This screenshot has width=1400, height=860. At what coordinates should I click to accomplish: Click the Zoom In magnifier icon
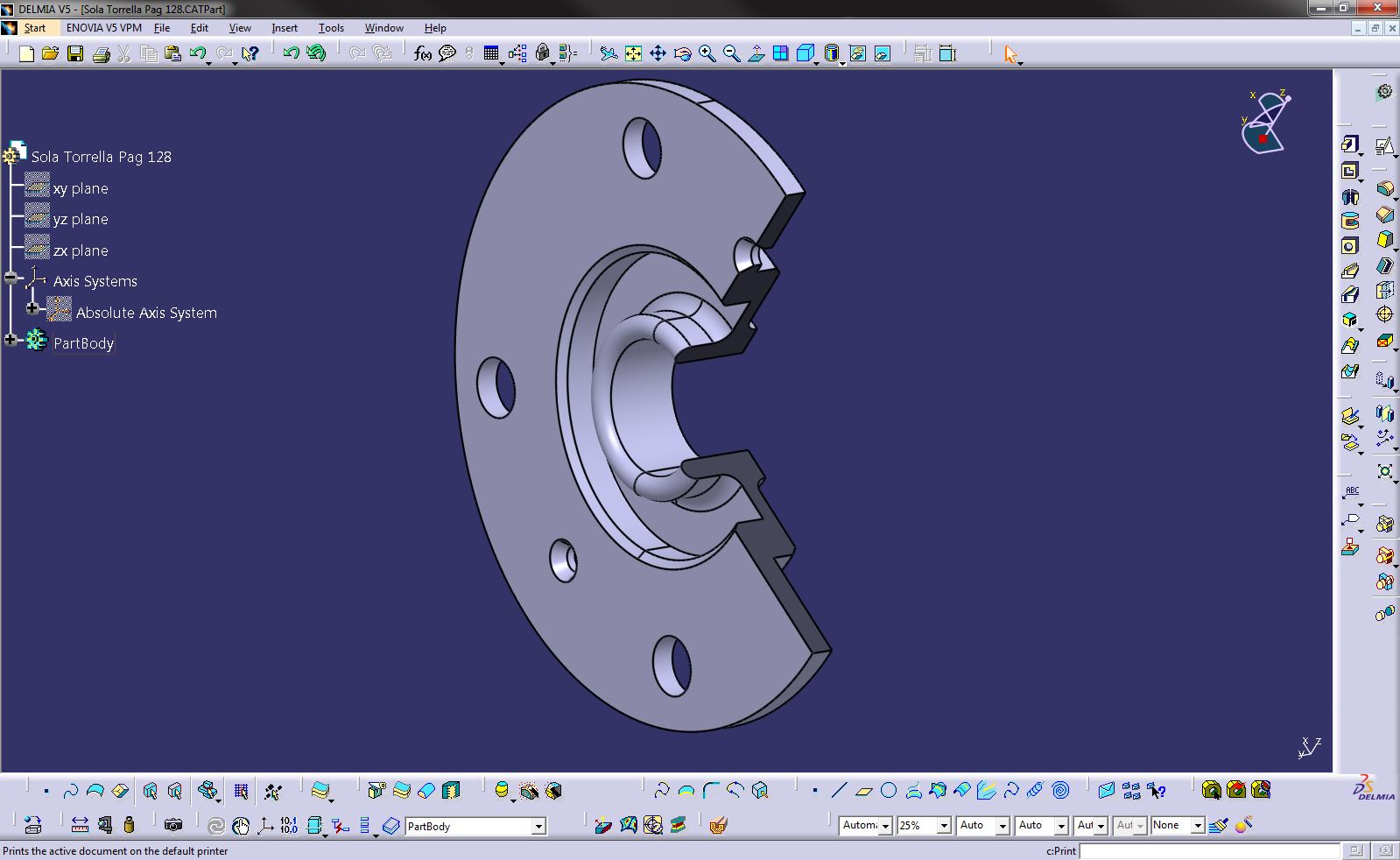click(x=707, y=54)
